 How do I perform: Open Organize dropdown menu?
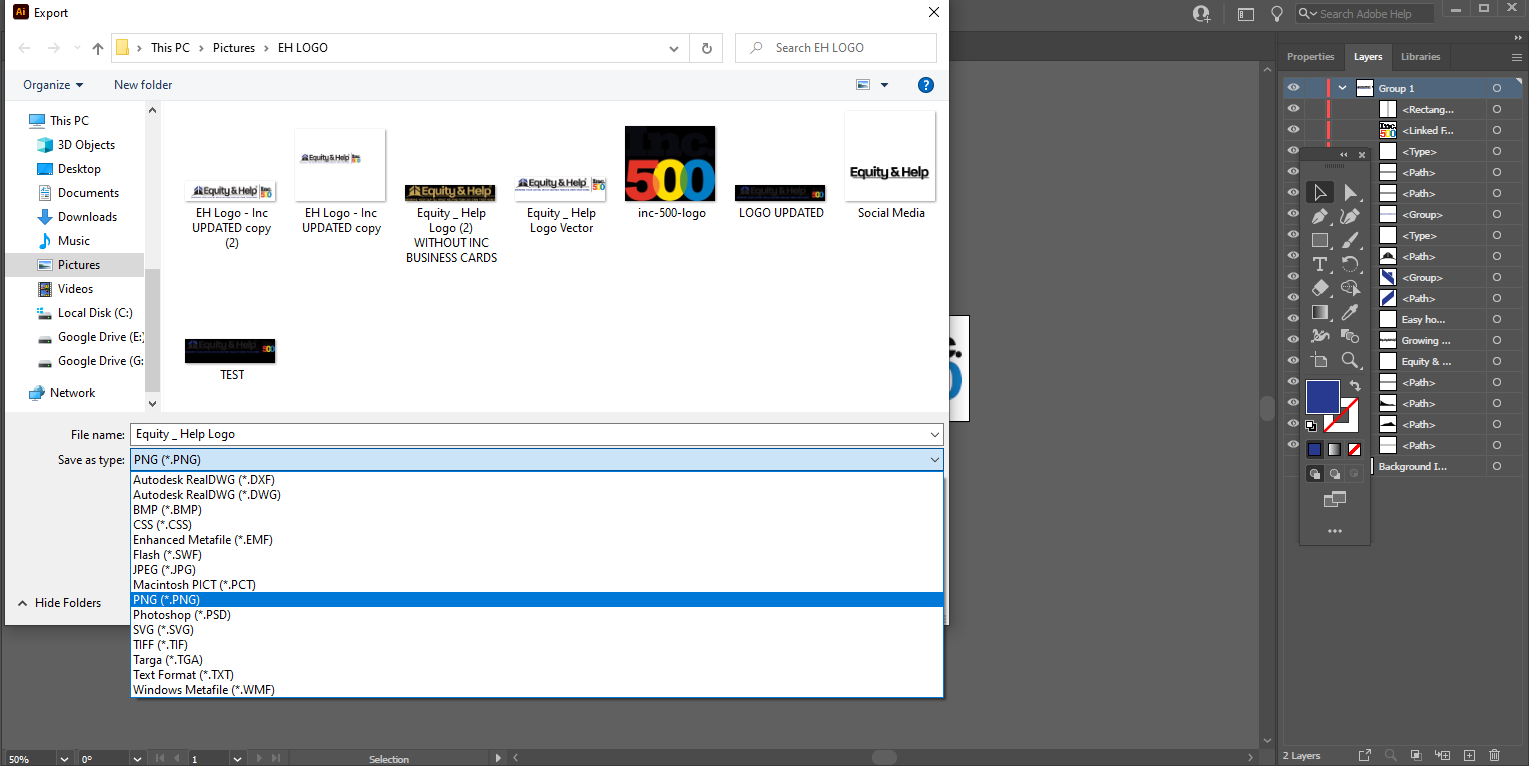click(54, 85)
